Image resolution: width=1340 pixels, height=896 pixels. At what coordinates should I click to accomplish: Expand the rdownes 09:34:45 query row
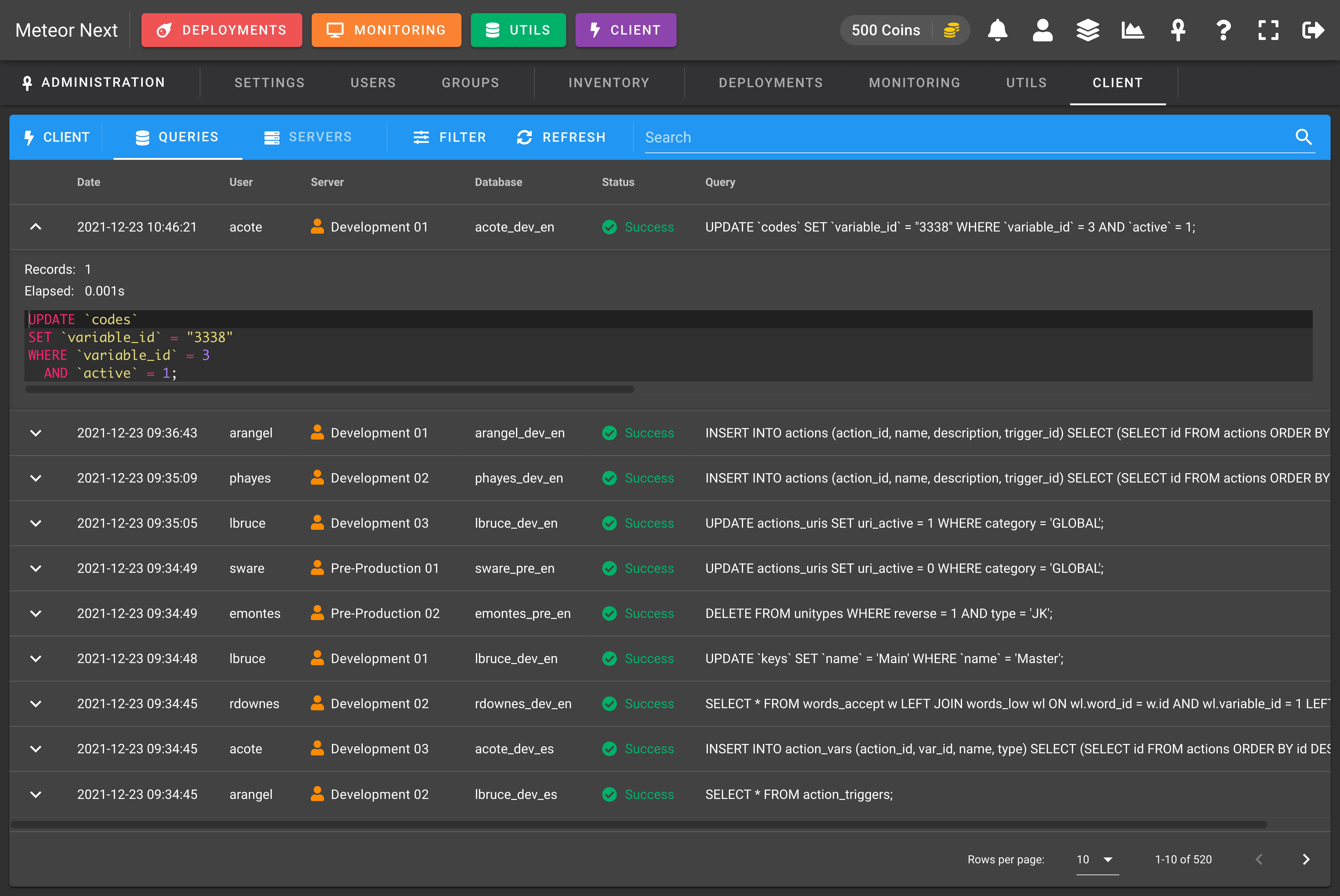tap(35, 704)
